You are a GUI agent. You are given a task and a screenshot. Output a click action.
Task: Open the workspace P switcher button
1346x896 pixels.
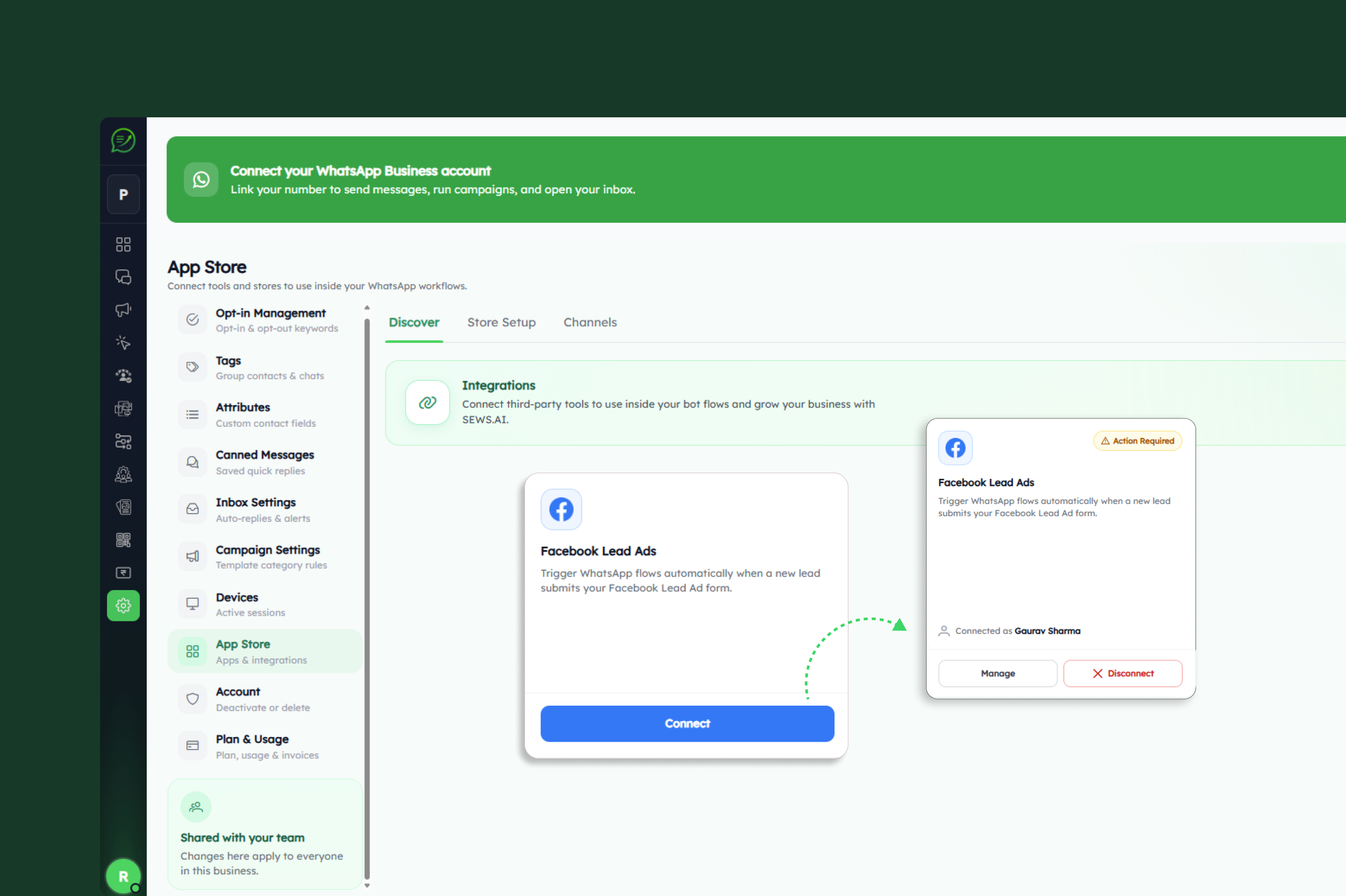(123, 194)
